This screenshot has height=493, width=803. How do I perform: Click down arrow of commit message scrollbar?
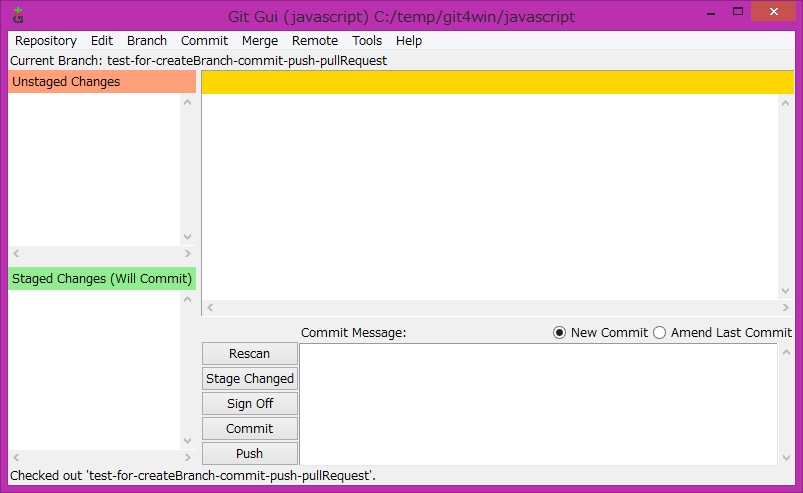click(x=787, y=458)
